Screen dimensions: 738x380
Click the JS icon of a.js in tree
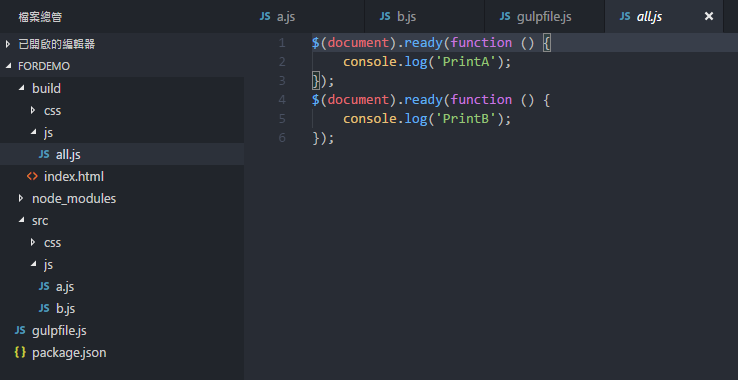tap(44, 286)
